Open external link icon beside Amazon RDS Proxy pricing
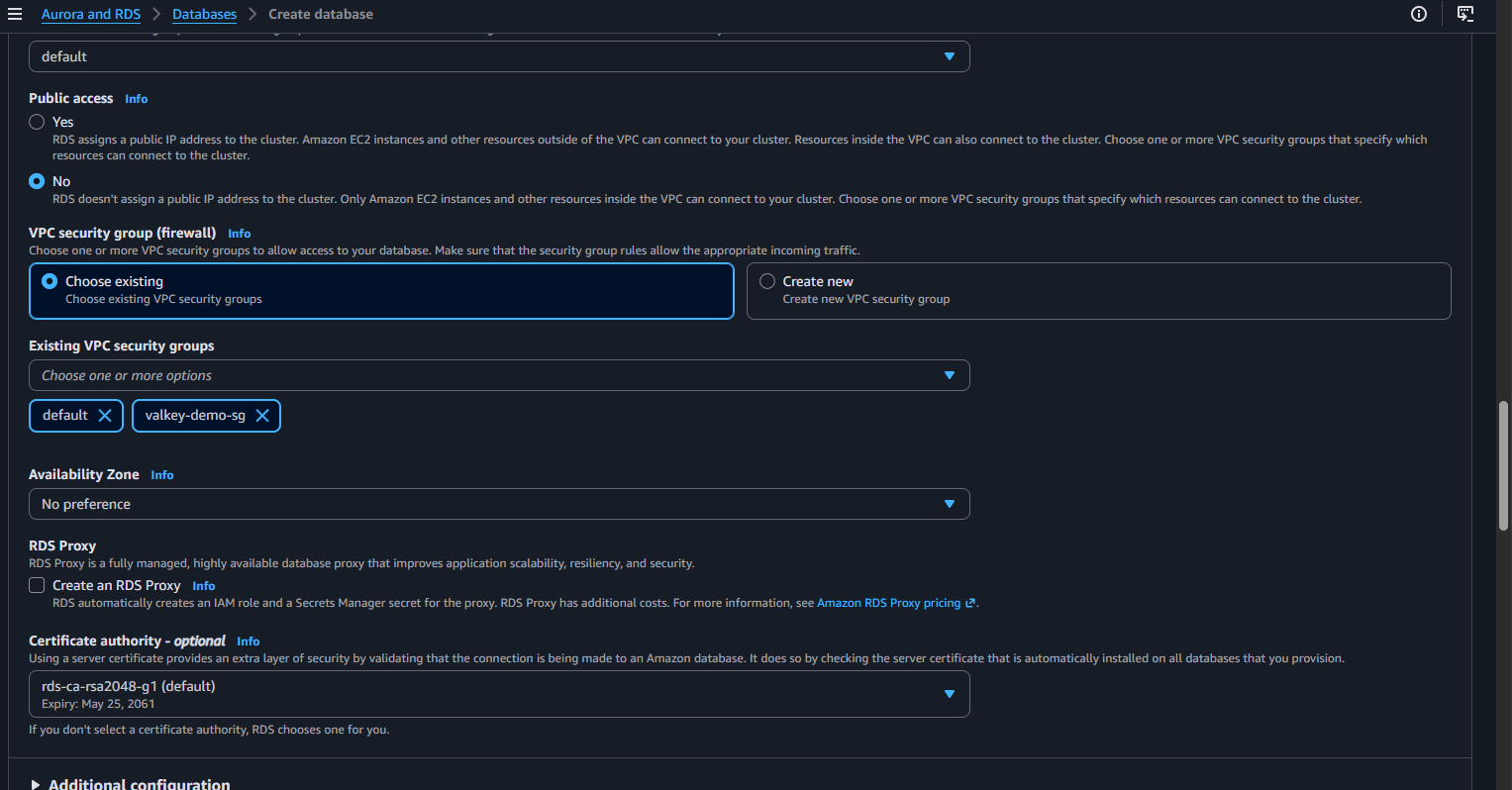 970,603
